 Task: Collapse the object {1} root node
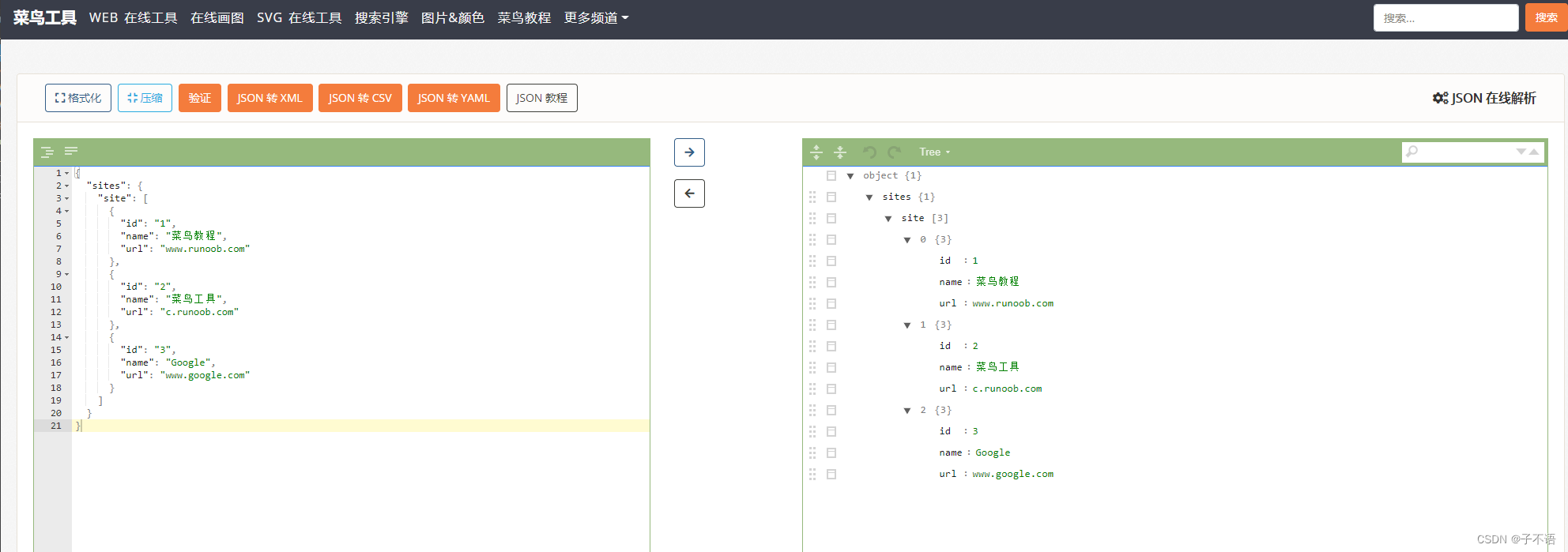point(850,176)
